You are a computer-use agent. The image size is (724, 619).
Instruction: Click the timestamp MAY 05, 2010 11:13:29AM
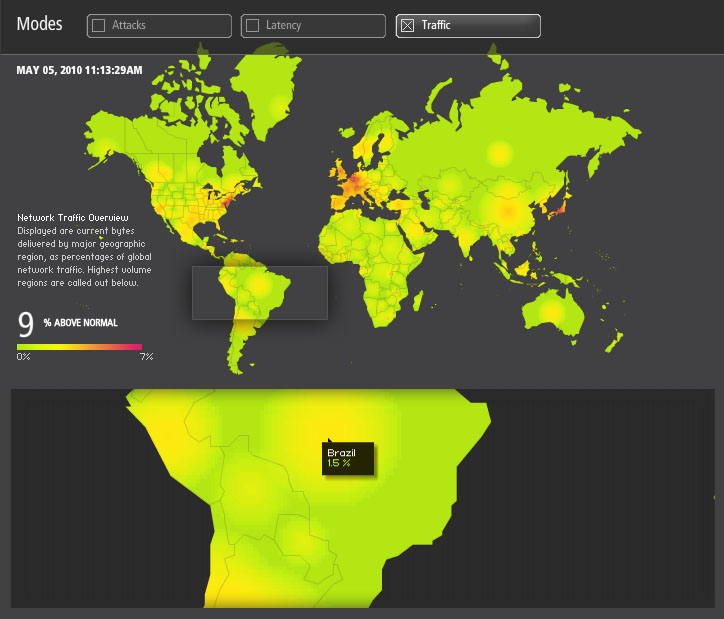click(79, 70)
